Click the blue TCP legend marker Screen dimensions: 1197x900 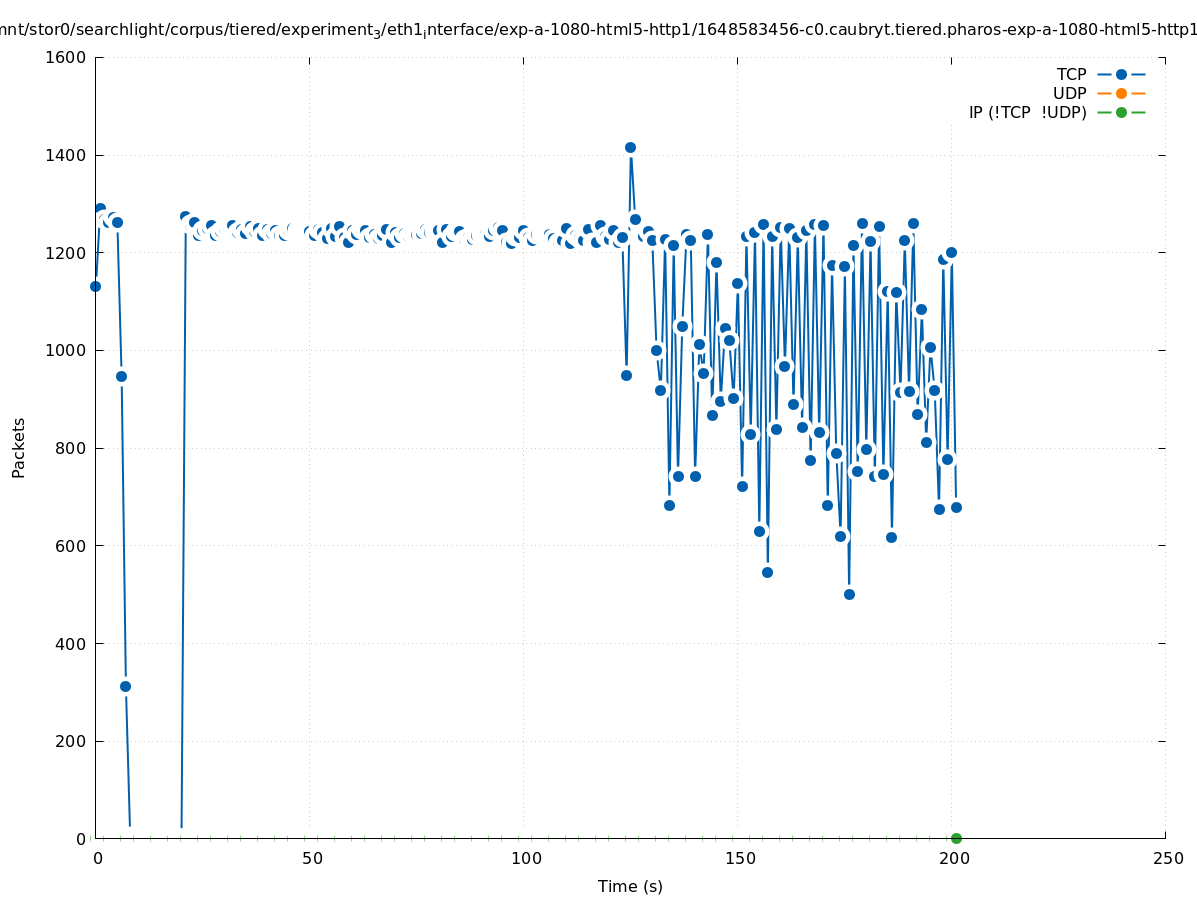point(1121,75)
